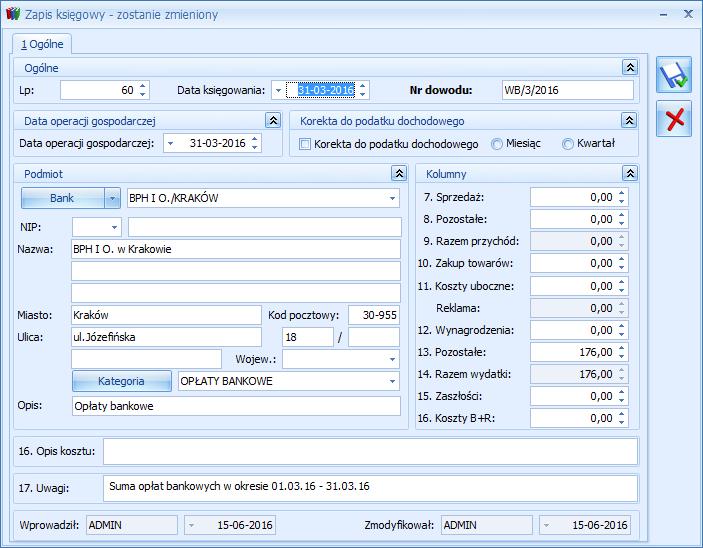Click the Wprowadził ADMIN field
This screenshot has width=703, height=548.
pyautogui.click(x=132, y=525)
